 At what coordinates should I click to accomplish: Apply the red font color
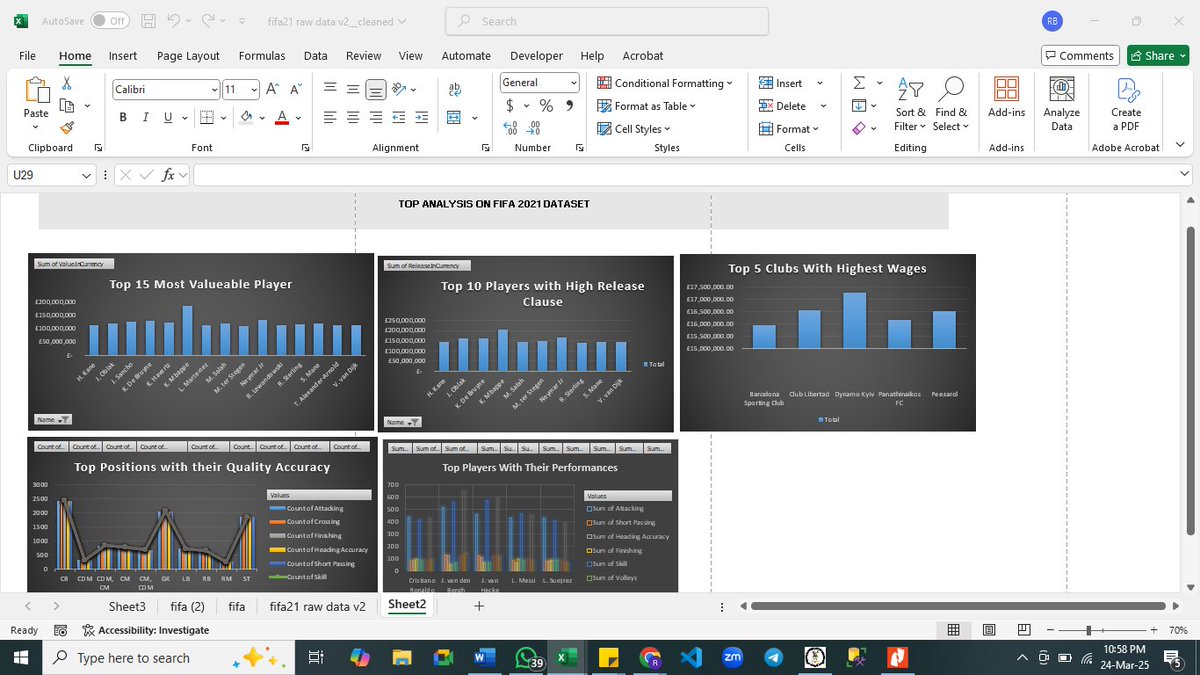pos(281,118)
